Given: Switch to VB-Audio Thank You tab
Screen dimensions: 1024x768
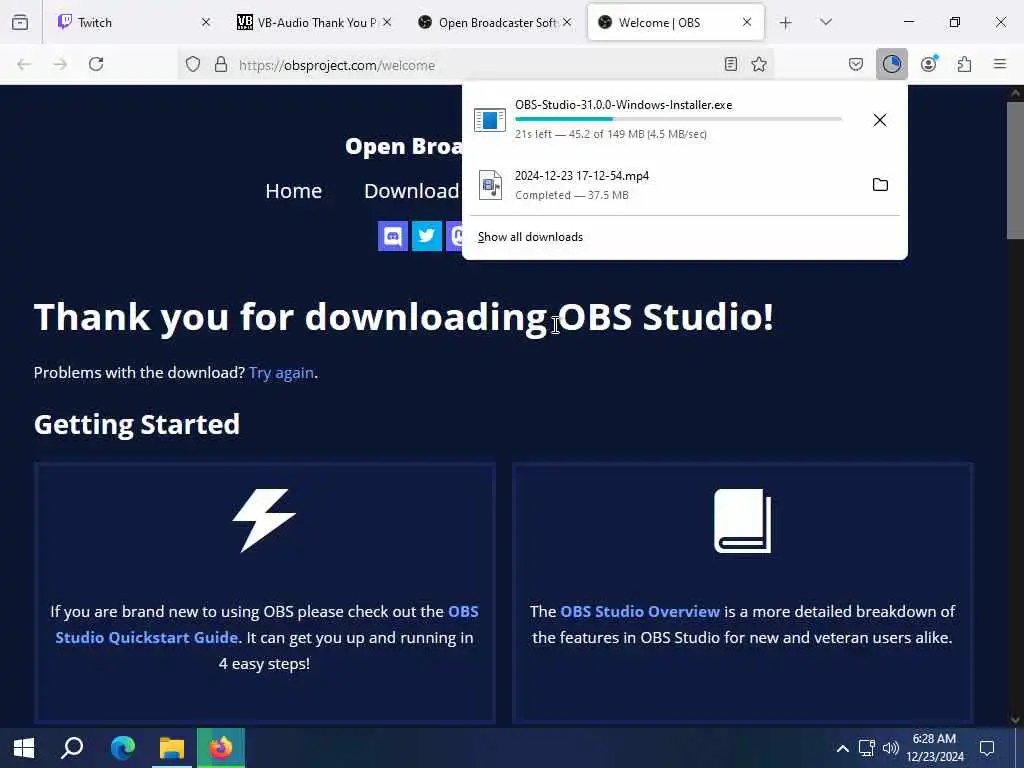Looking at the screenshot, I should 314,22.
